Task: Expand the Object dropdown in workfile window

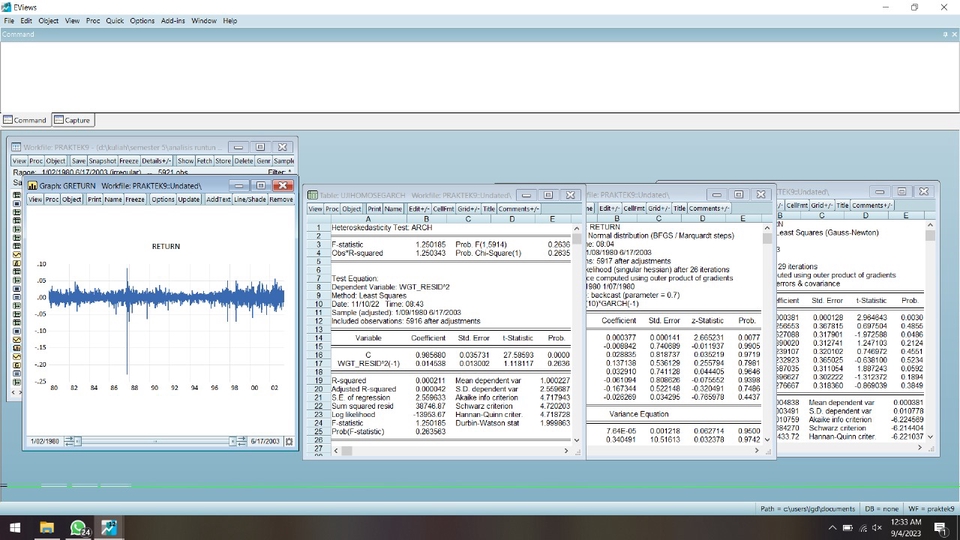Action: point(55,160)
